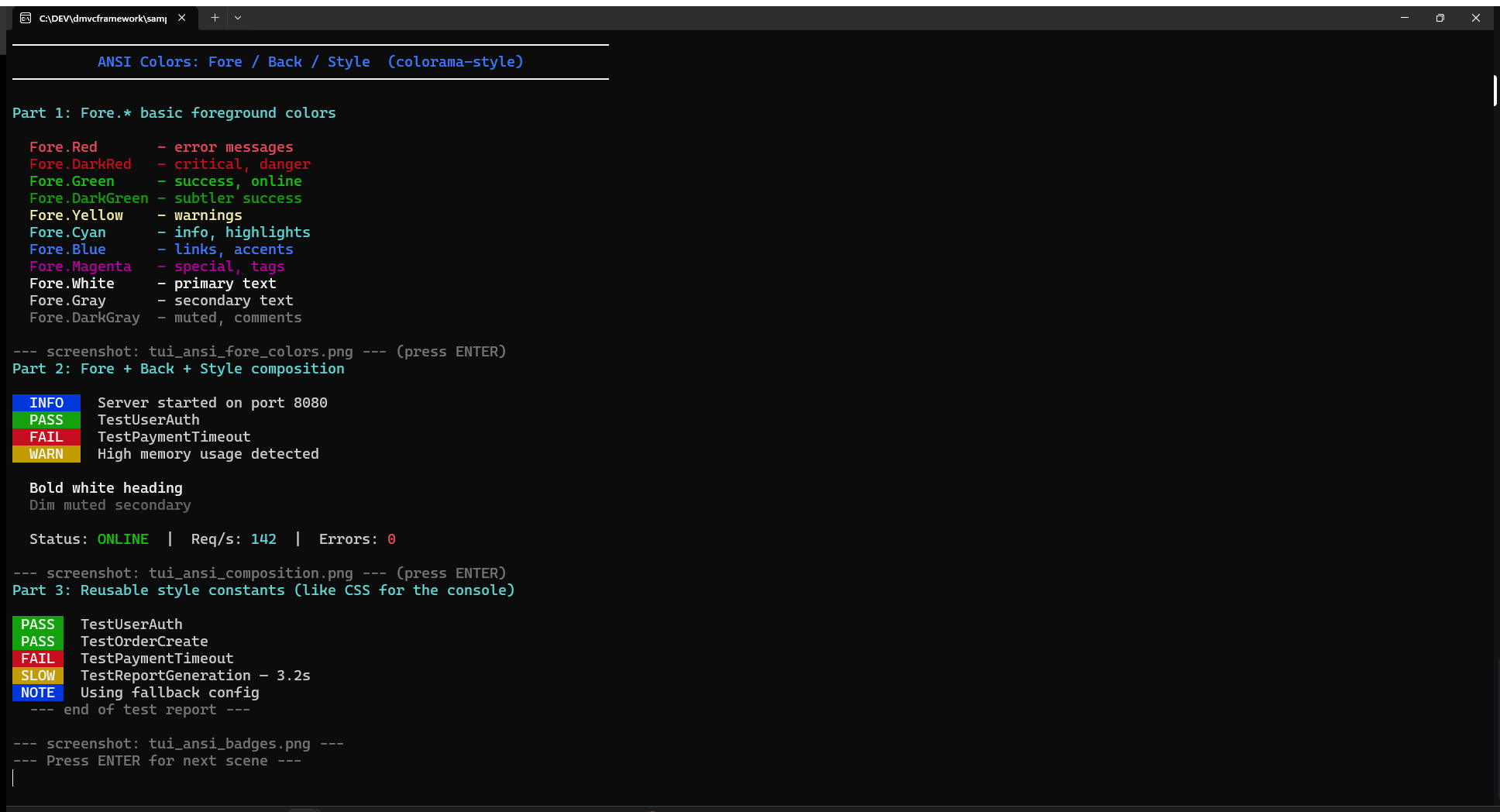Click '--- end of test report ---'
Image resolution: width=1500 pixels, height=812 pixels.
(x=140, y=710)
